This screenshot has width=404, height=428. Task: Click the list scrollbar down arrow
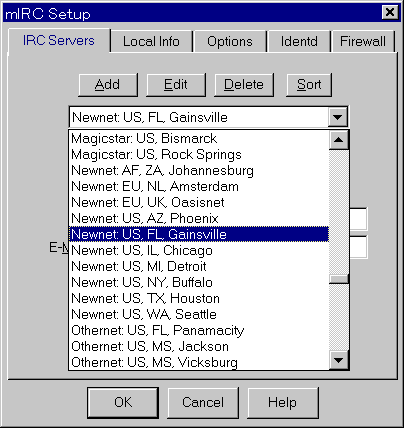(339, 360)
